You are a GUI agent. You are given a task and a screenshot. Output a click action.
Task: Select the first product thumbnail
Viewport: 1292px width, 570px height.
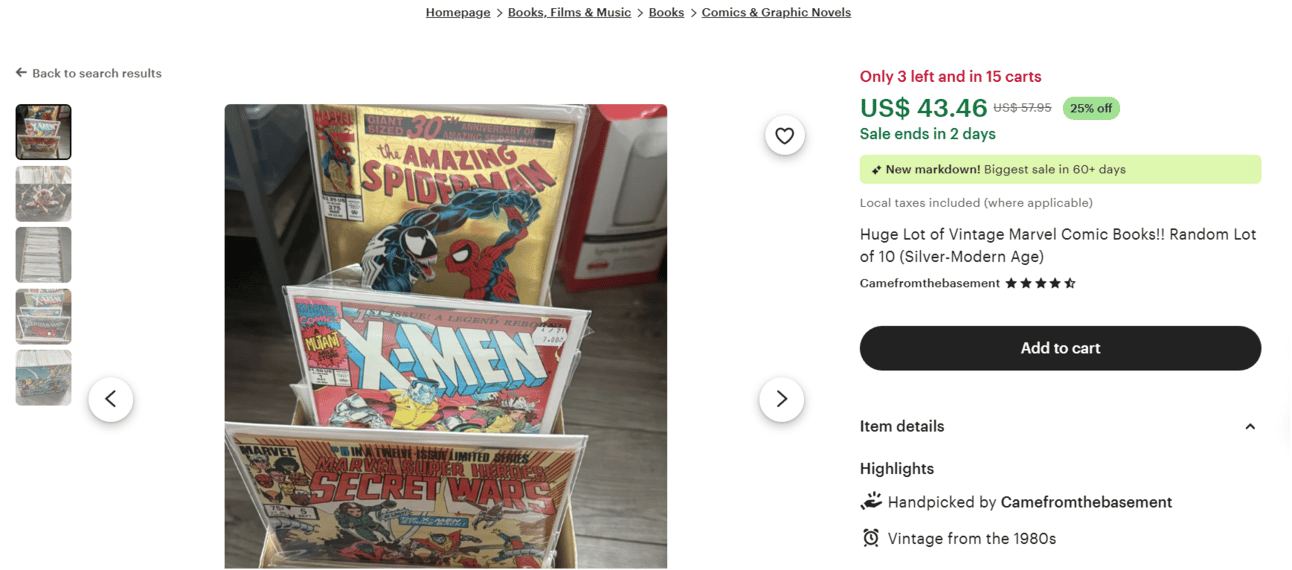coord(43,132)
